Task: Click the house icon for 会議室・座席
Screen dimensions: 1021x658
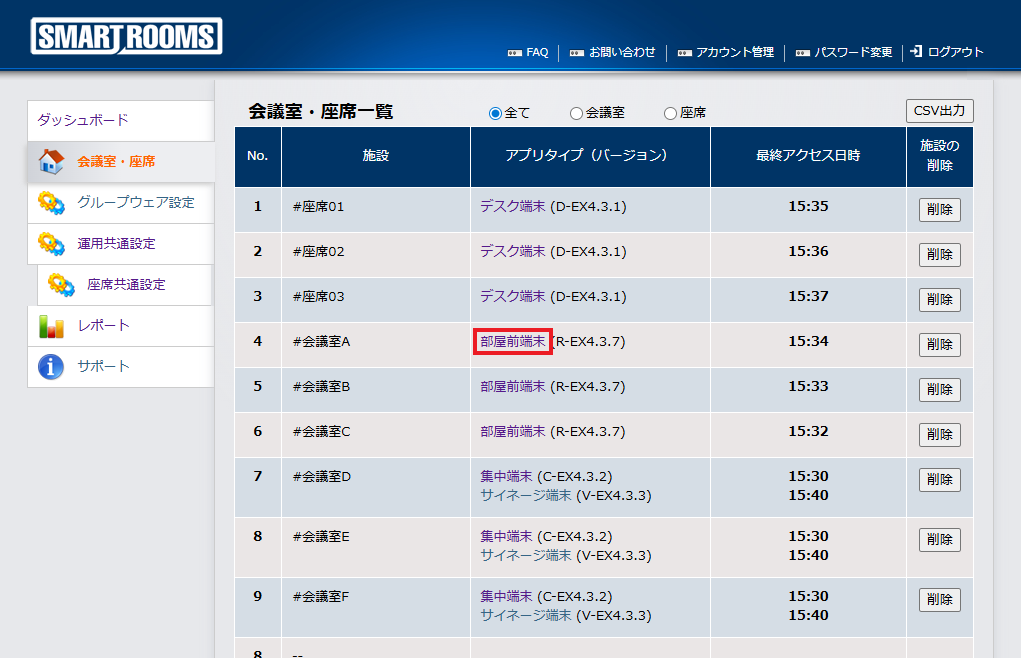Action: tap(51, 161)
